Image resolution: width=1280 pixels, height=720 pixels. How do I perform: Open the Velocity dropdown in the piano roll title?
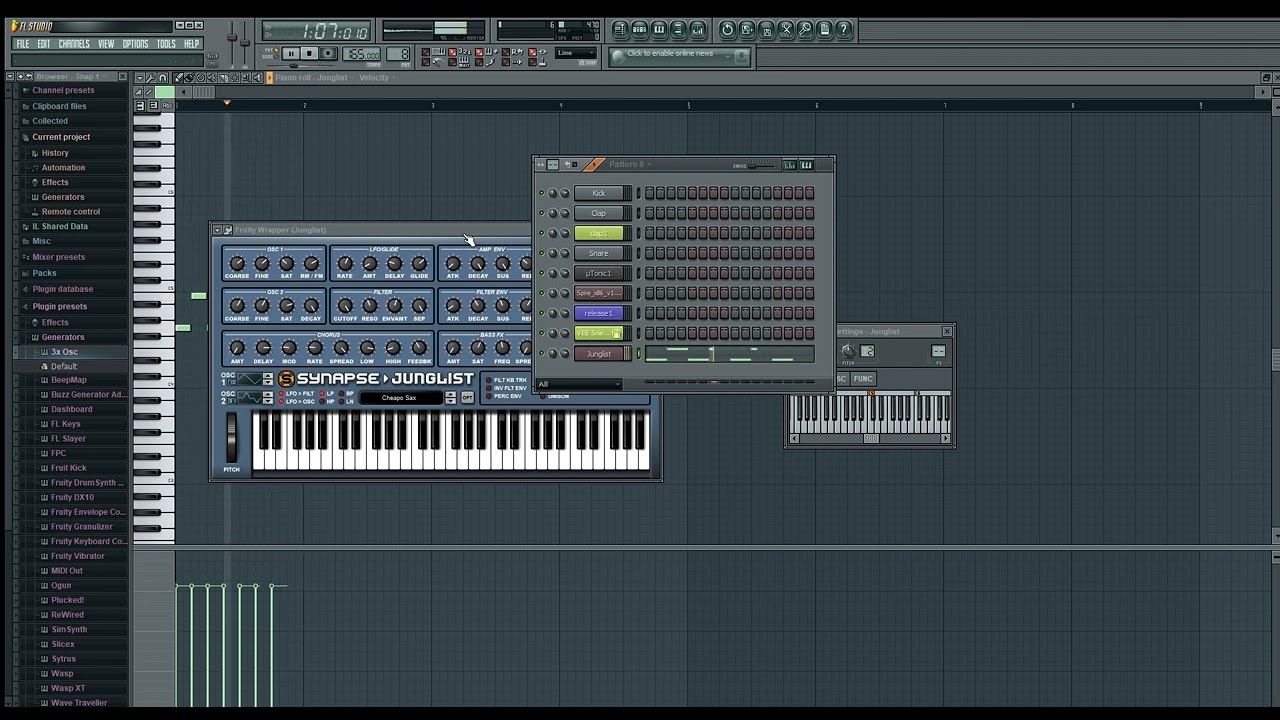coord(376,78)
